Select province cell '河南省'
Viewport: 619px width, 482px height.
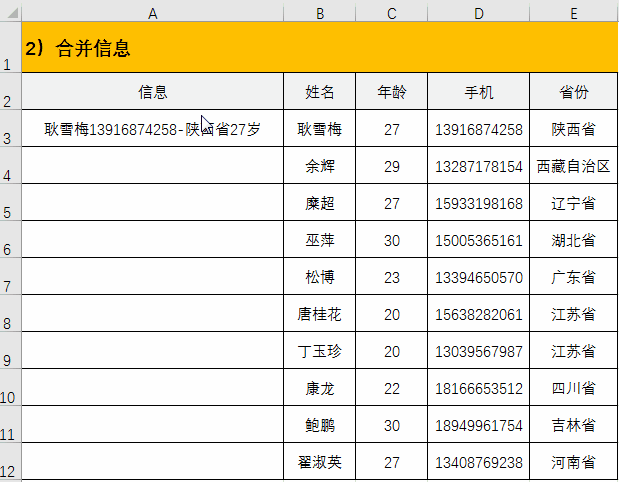(574, 461)
